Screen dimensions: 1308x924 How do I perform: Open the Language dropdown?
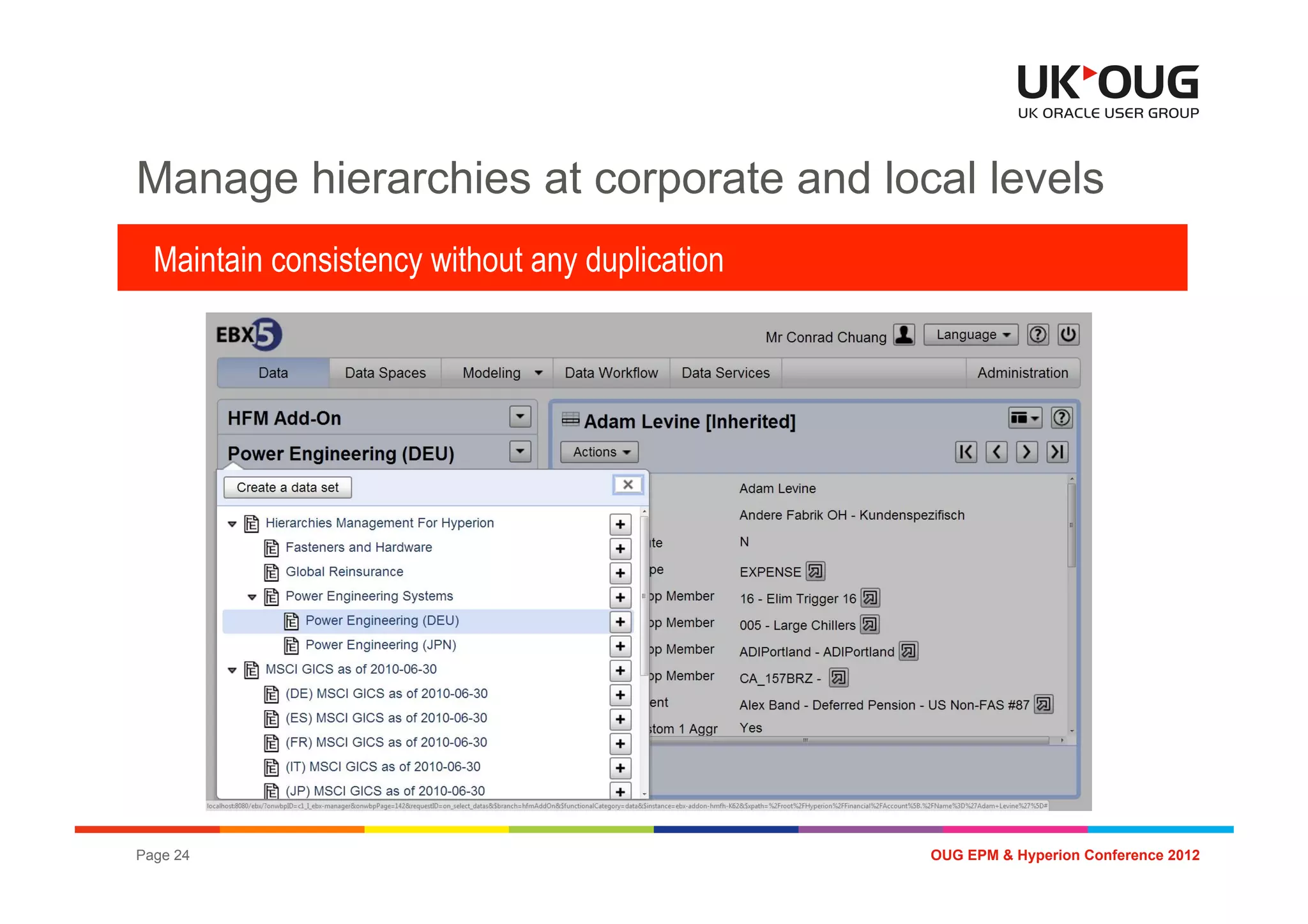(971, 335)
